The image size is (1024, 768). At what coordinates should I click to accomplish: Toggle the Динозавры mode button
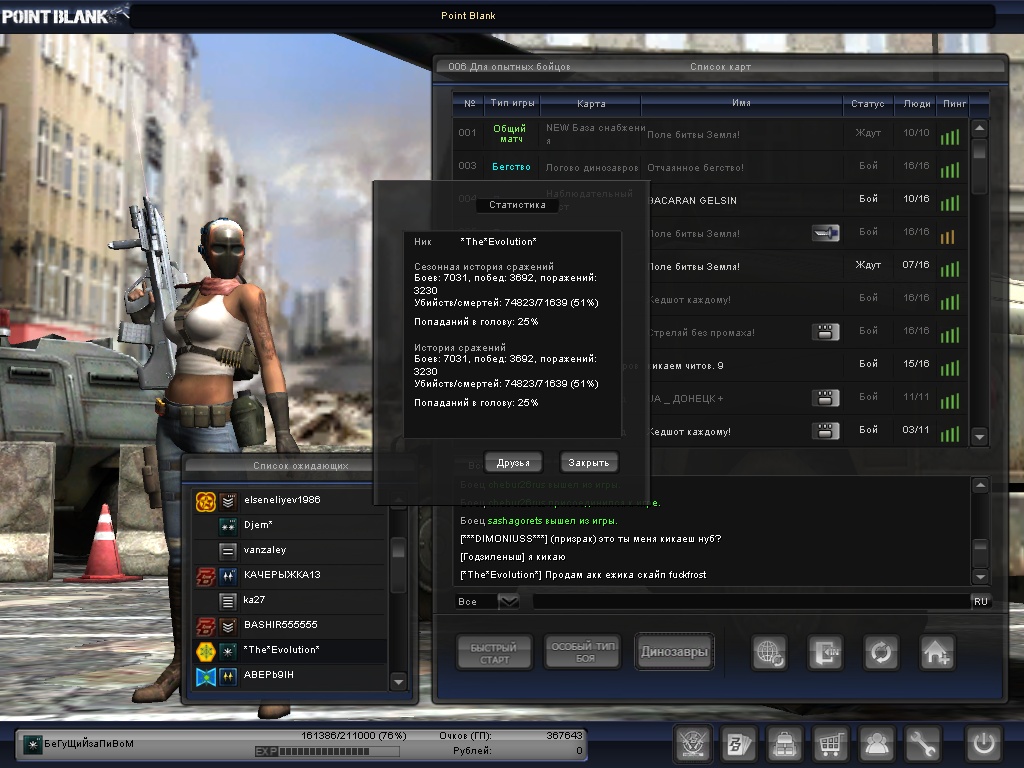click(674, 652)
